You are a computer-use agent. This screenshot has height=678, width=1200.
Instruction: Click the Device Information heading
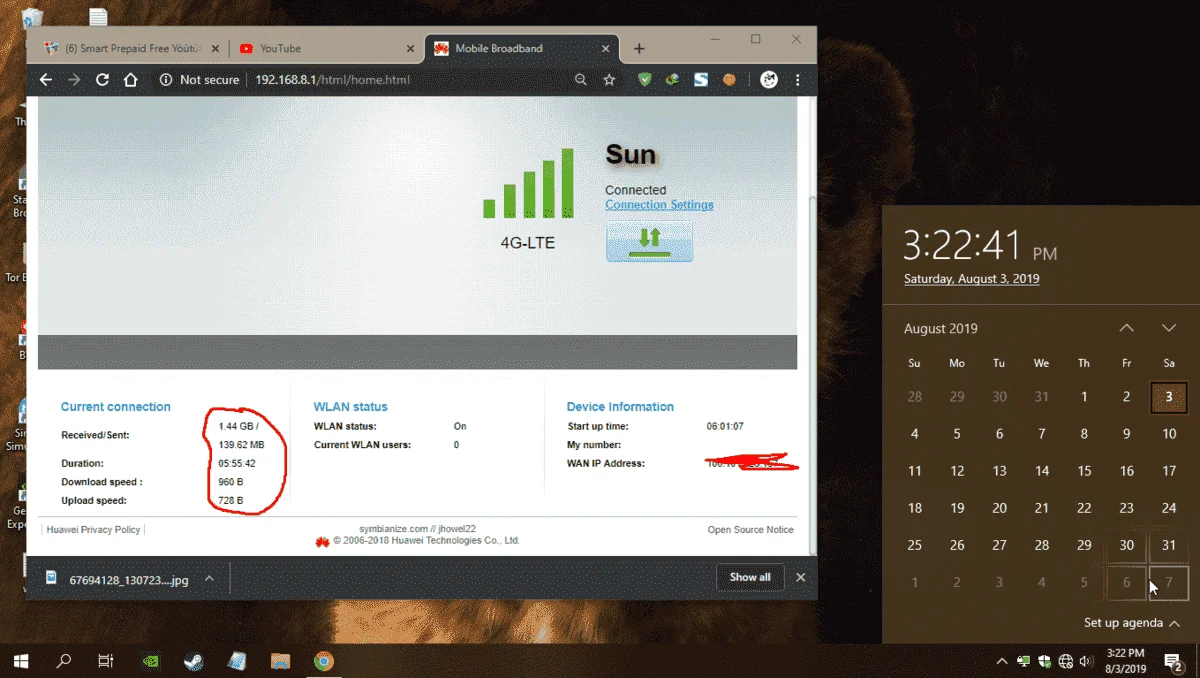pyautogui.click(x=620, y=407)
